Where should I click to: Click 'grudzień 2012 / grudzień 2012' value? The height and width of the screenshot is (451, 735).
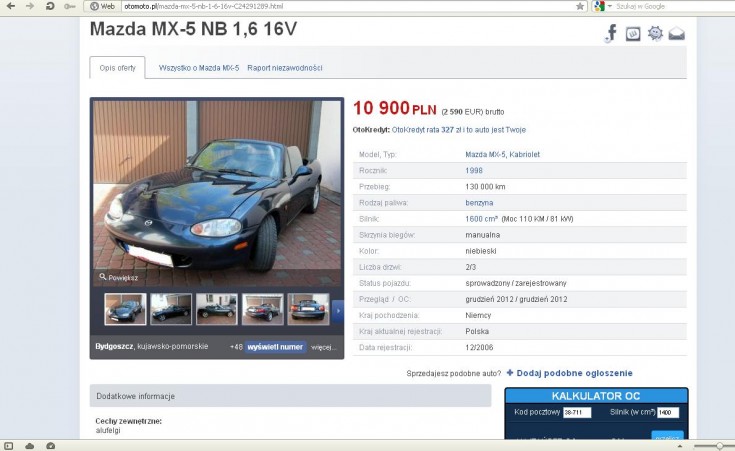click(516, 299)
